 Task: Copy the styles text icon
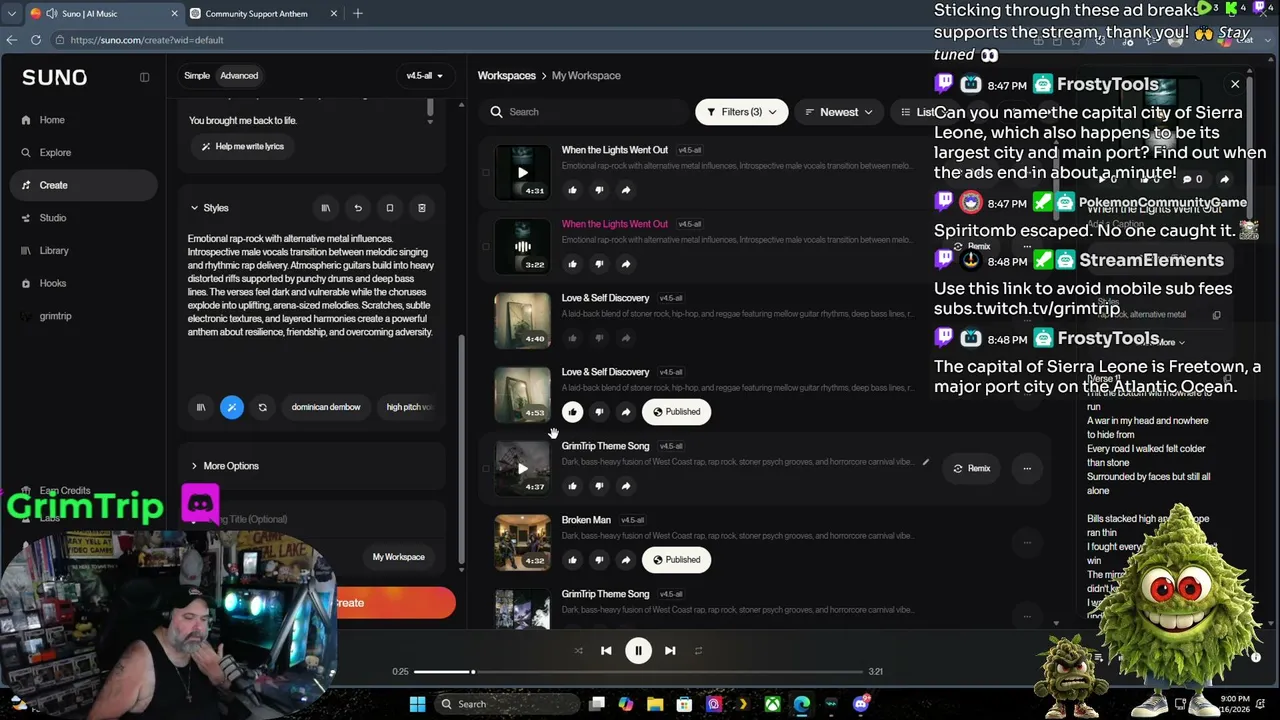tap(390, 208)
